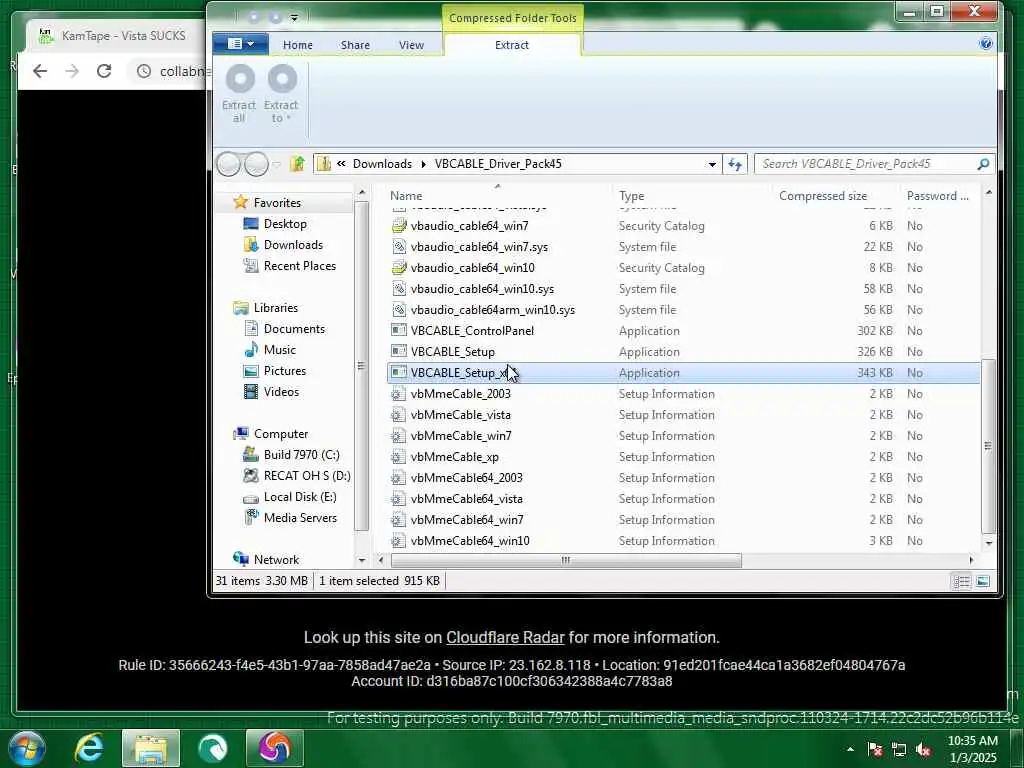Image resolution: width=1024 pixels, height=768 pixels.
Task: Click the file list vertical scrollbar thumb
Action: (988, 446)
